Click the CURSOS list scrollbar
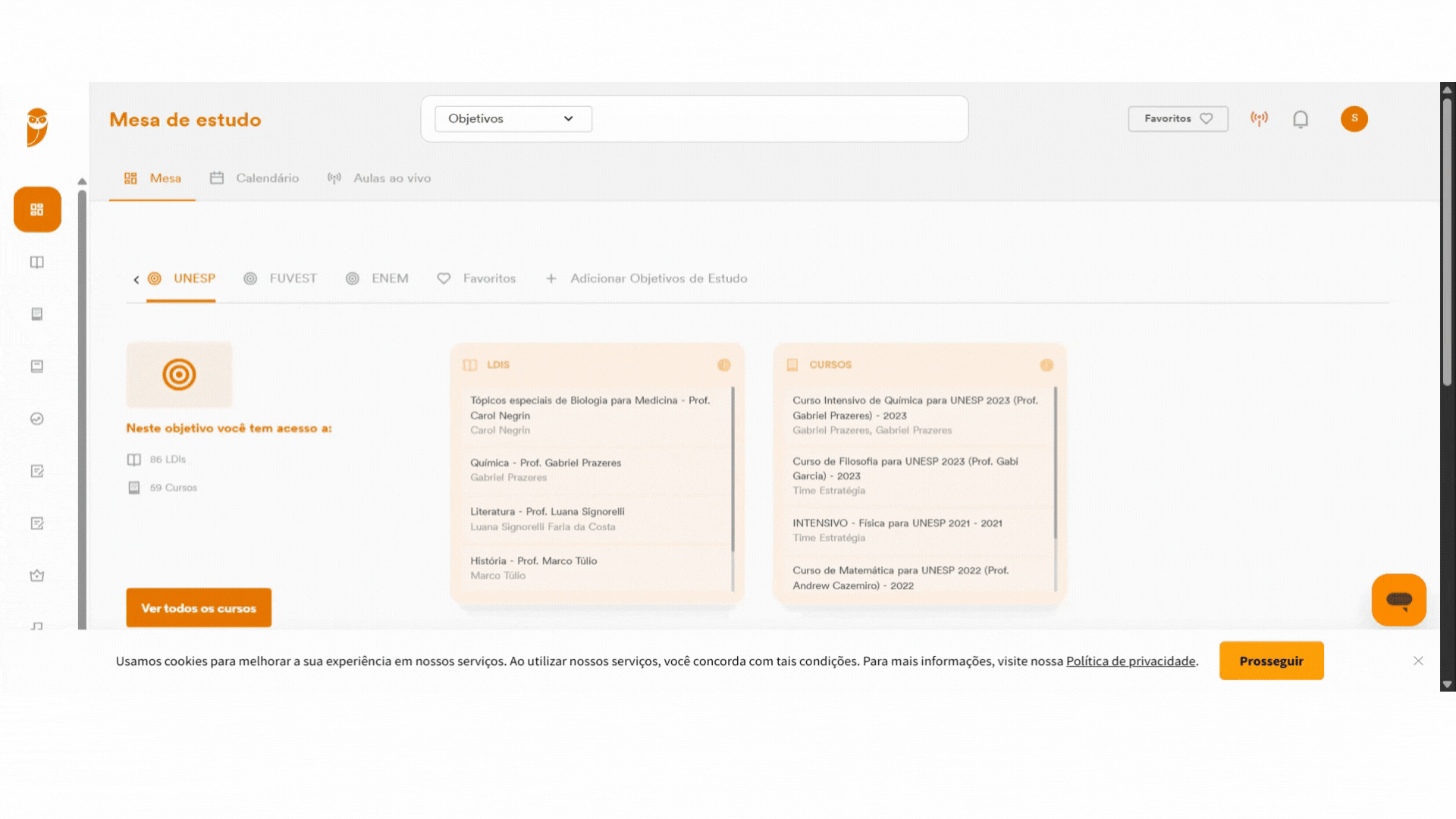 [1055, 463]
